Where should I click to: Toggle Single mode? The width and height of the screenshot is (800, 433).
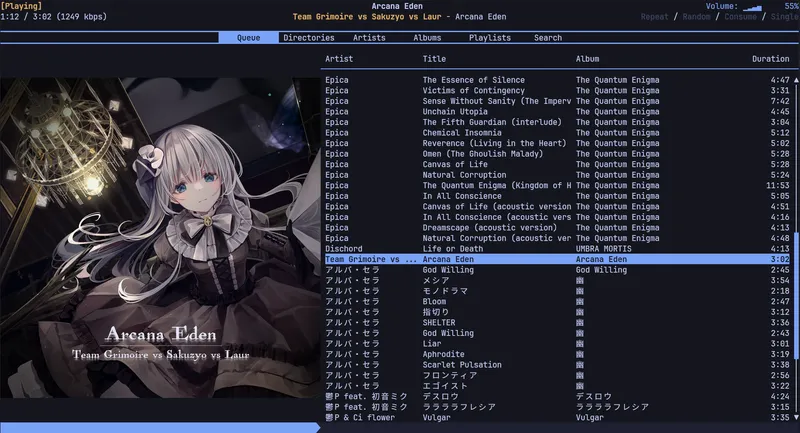785,17
